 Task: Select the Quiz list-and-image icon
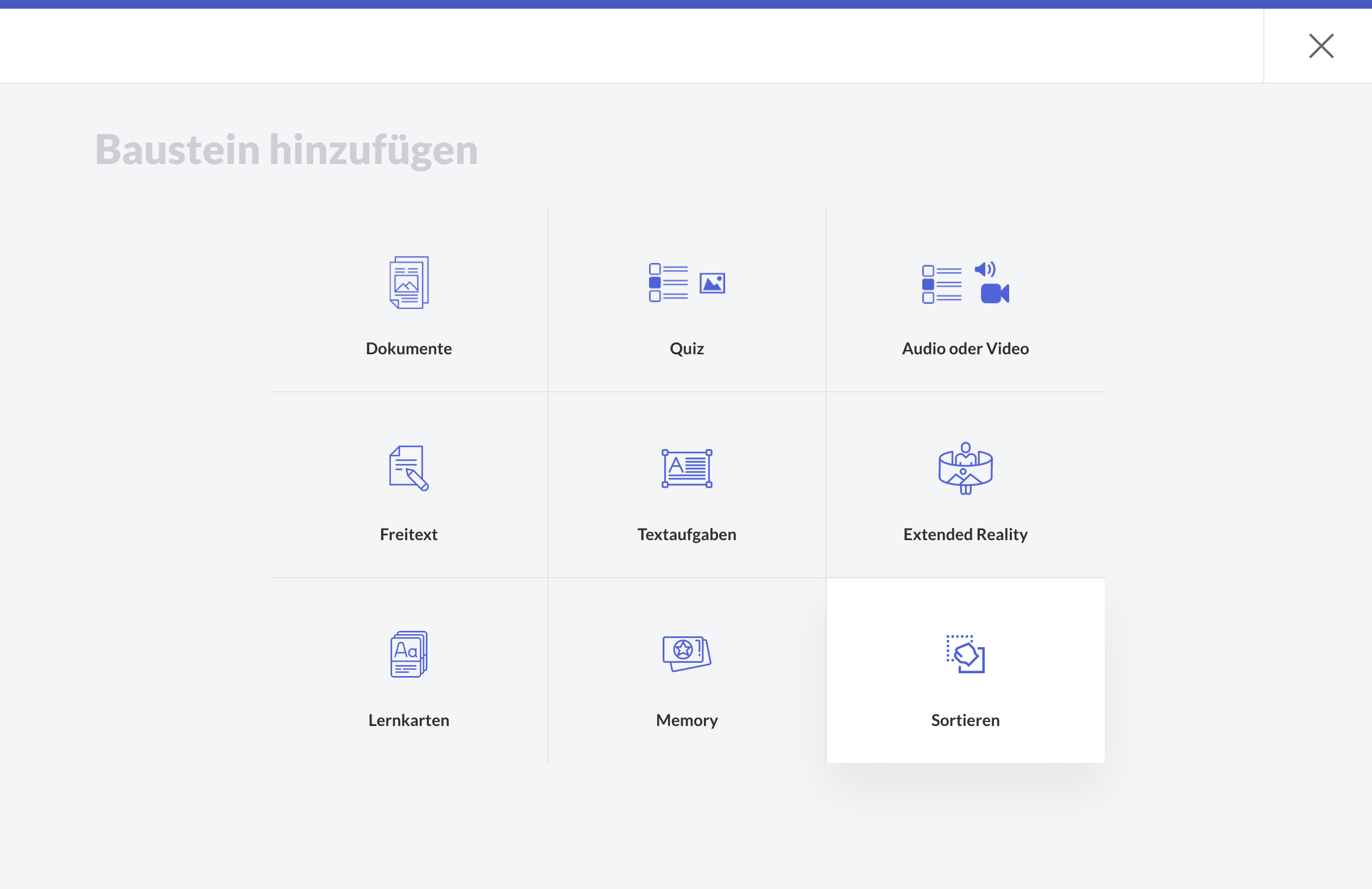click(687, 283)
